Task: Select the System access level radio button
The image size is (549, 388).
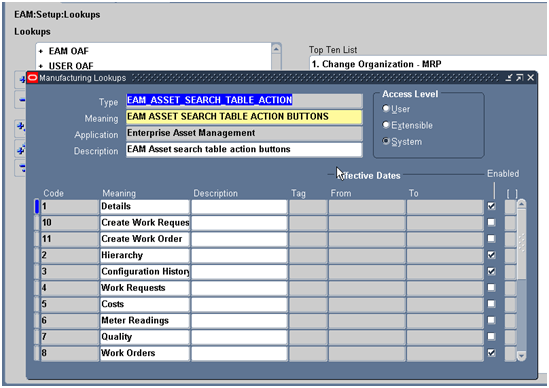Action: pos(386,141)
